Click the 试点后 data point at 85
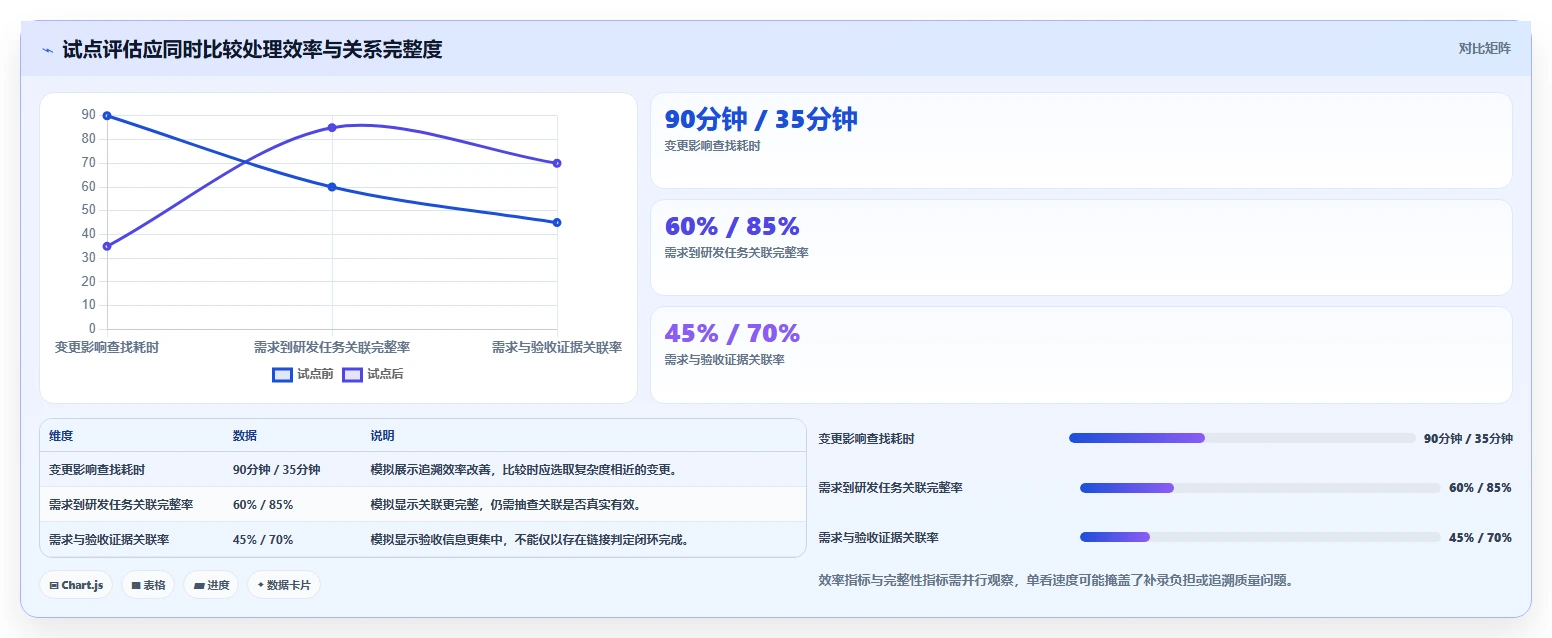 coord(332,128)
